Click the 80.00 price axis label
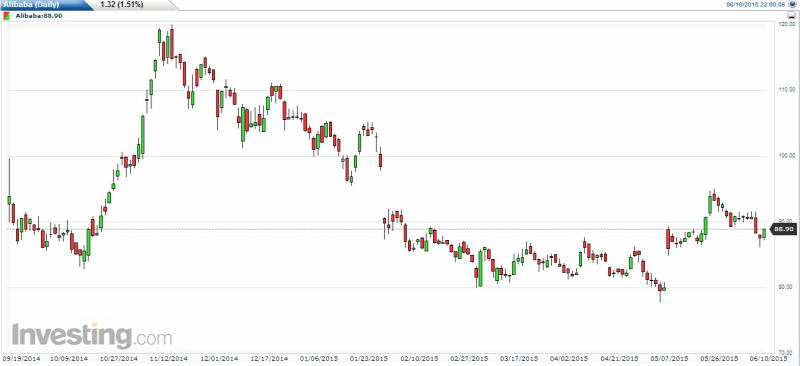 (787, 287)
